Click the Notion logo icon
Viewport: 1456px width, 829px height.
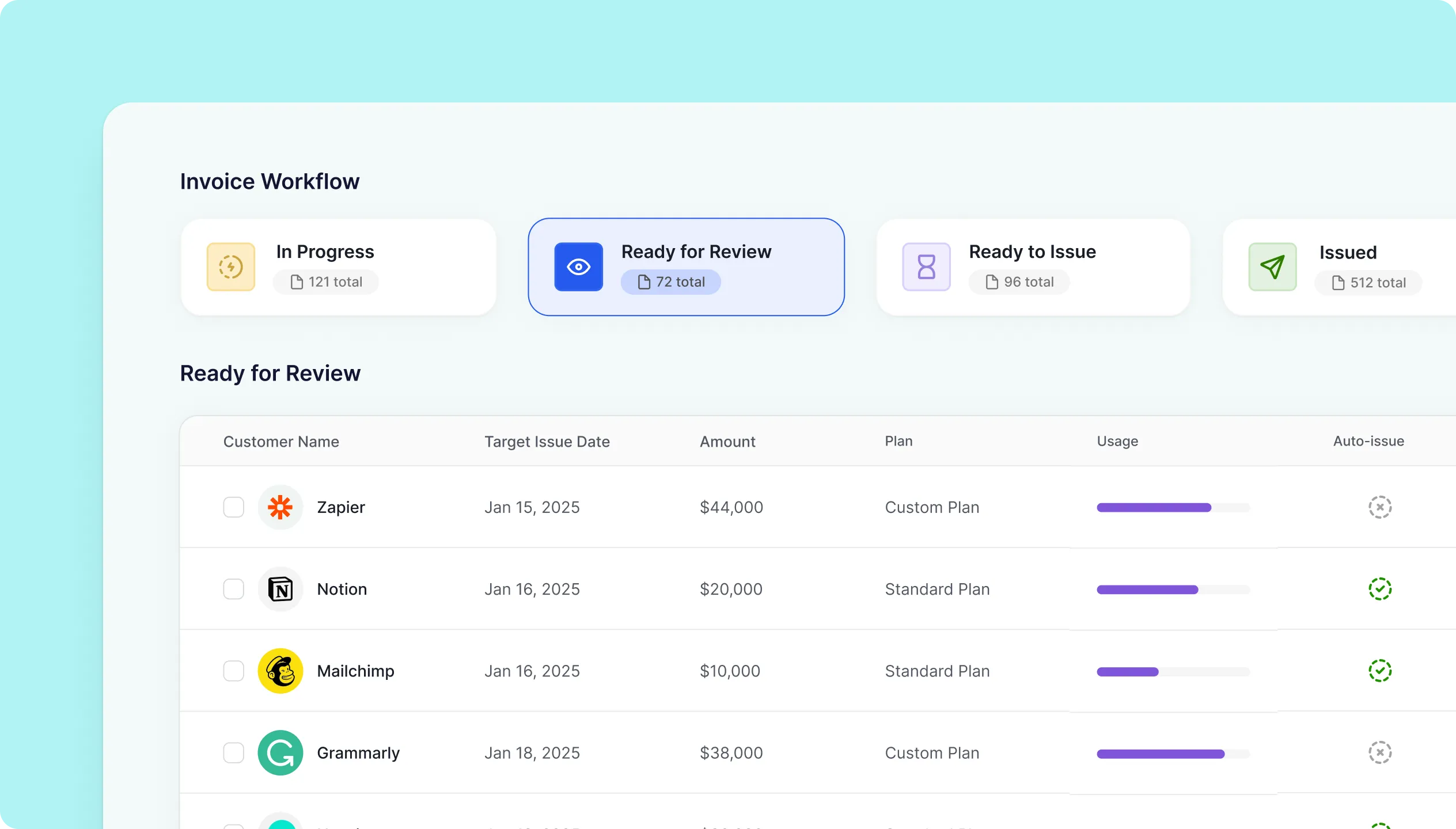[x=280, y=590]
